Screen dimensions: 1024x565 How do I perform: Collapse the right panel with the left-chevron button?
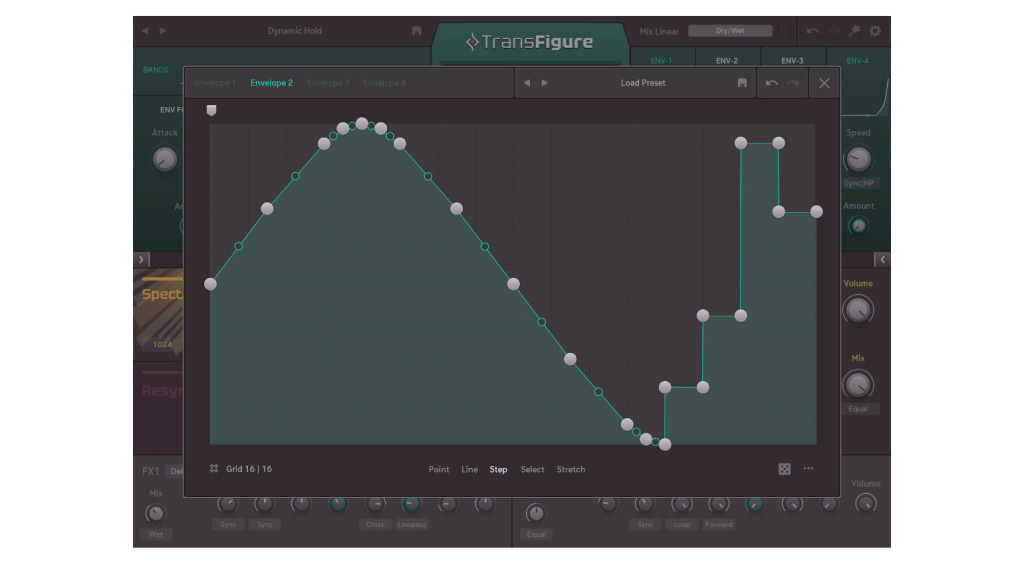click(882, 259)
